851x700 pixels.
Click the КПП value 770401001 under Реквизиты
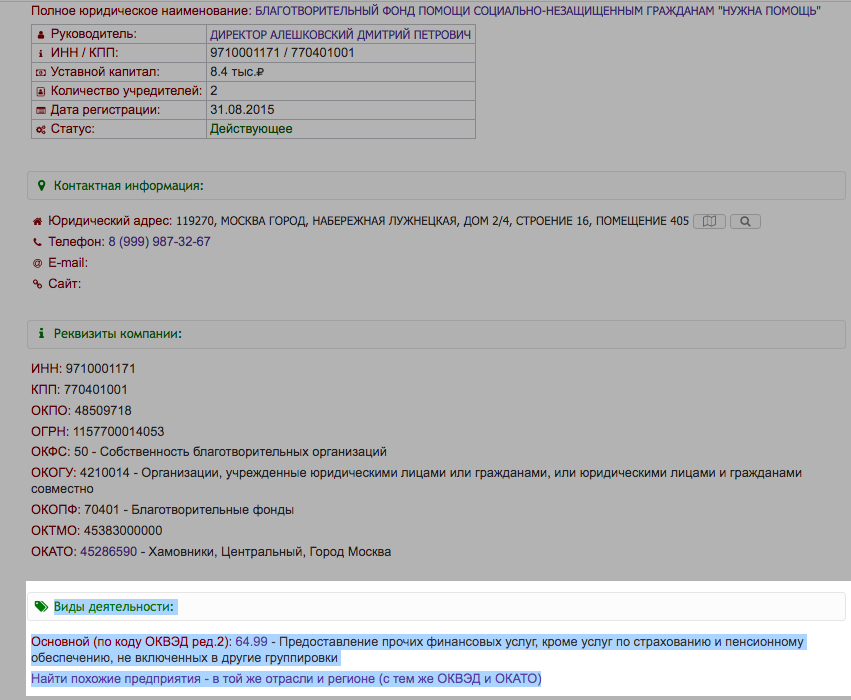[96, 390]
